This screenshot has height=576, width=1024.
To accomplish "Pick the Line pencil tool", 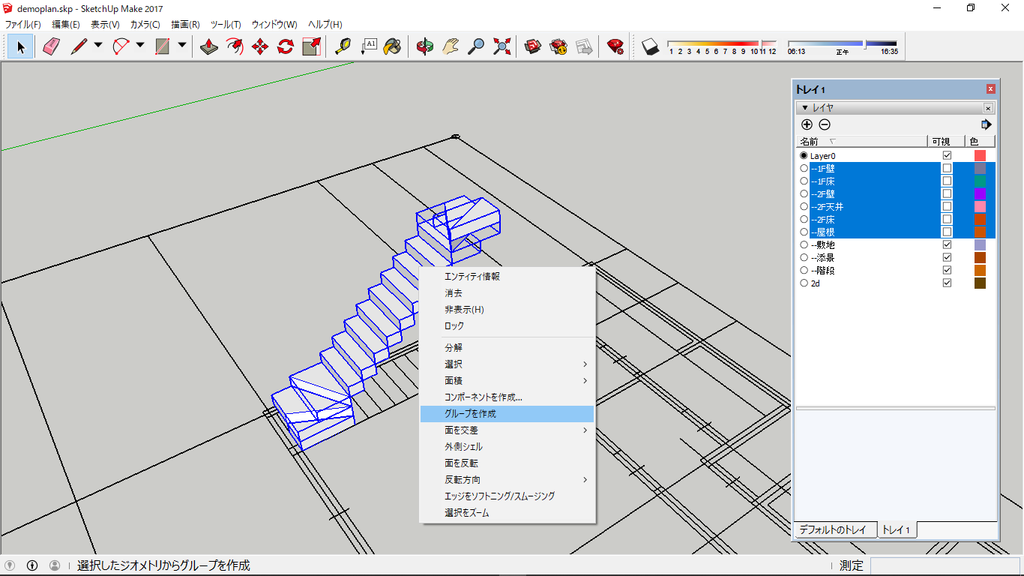I will 79,46.
